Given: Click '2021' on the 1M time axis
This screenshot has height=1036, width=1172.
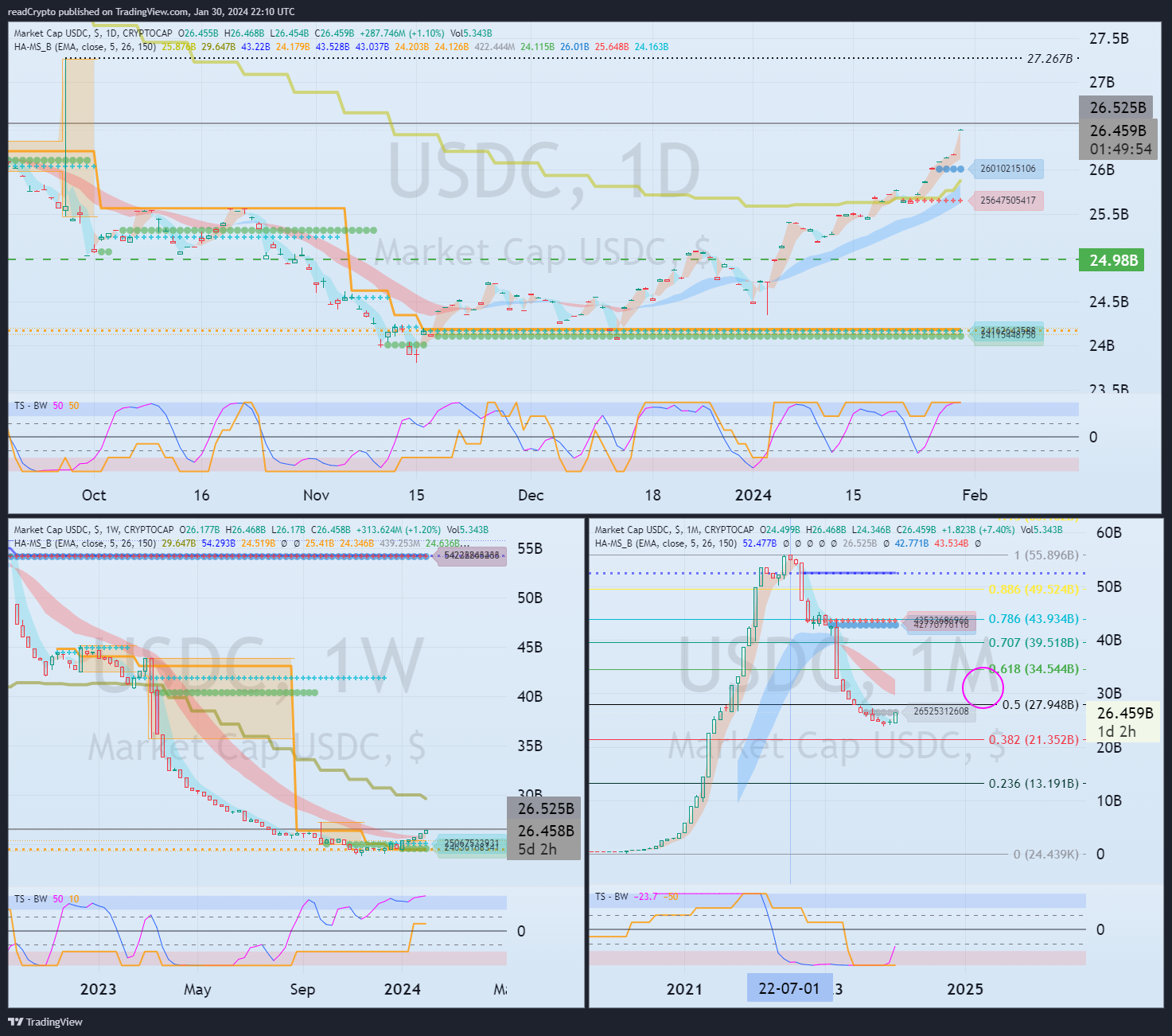Looking at the screenshot, I should tap(684, 989).
